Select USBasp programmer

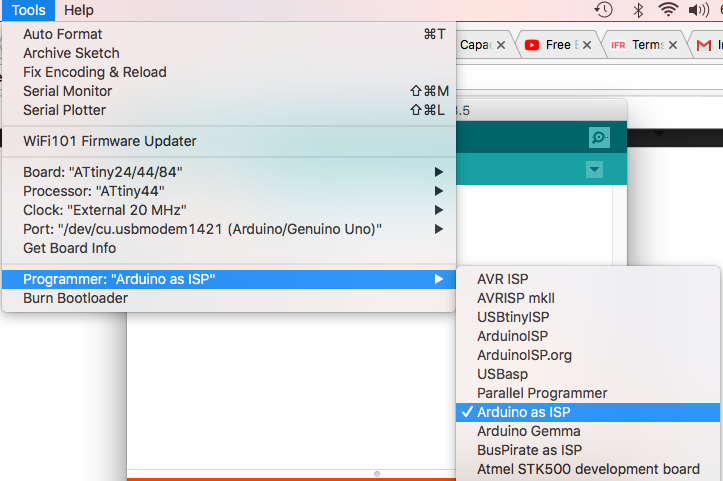588,374
